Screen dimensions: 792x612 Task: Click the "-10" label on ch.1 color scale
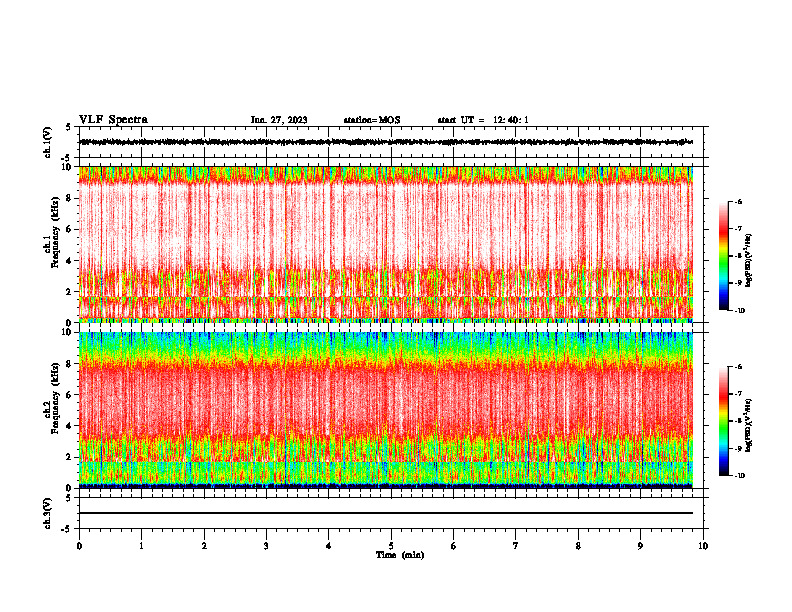pos(739,311)
